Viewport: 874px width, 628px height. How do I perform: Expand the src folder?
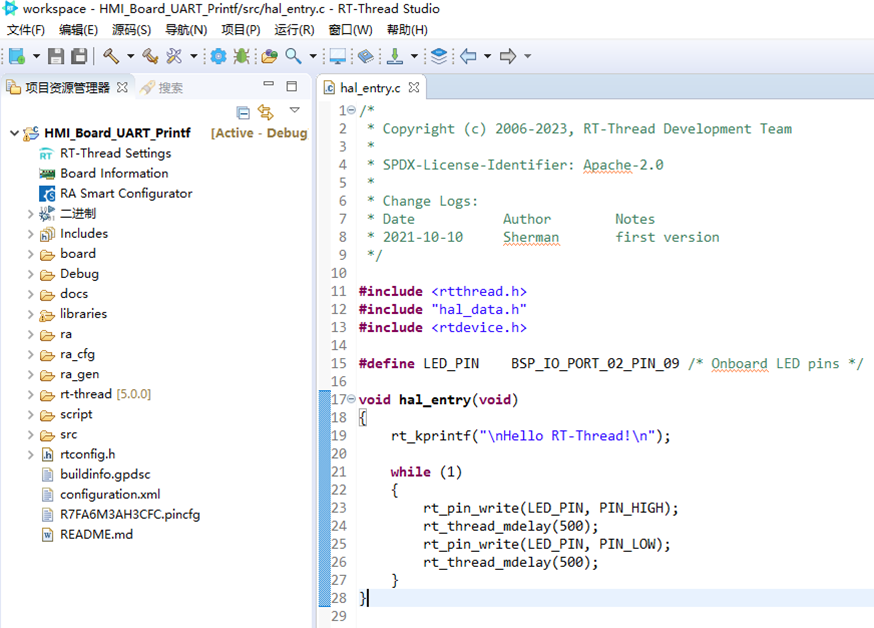click(31, 435)
